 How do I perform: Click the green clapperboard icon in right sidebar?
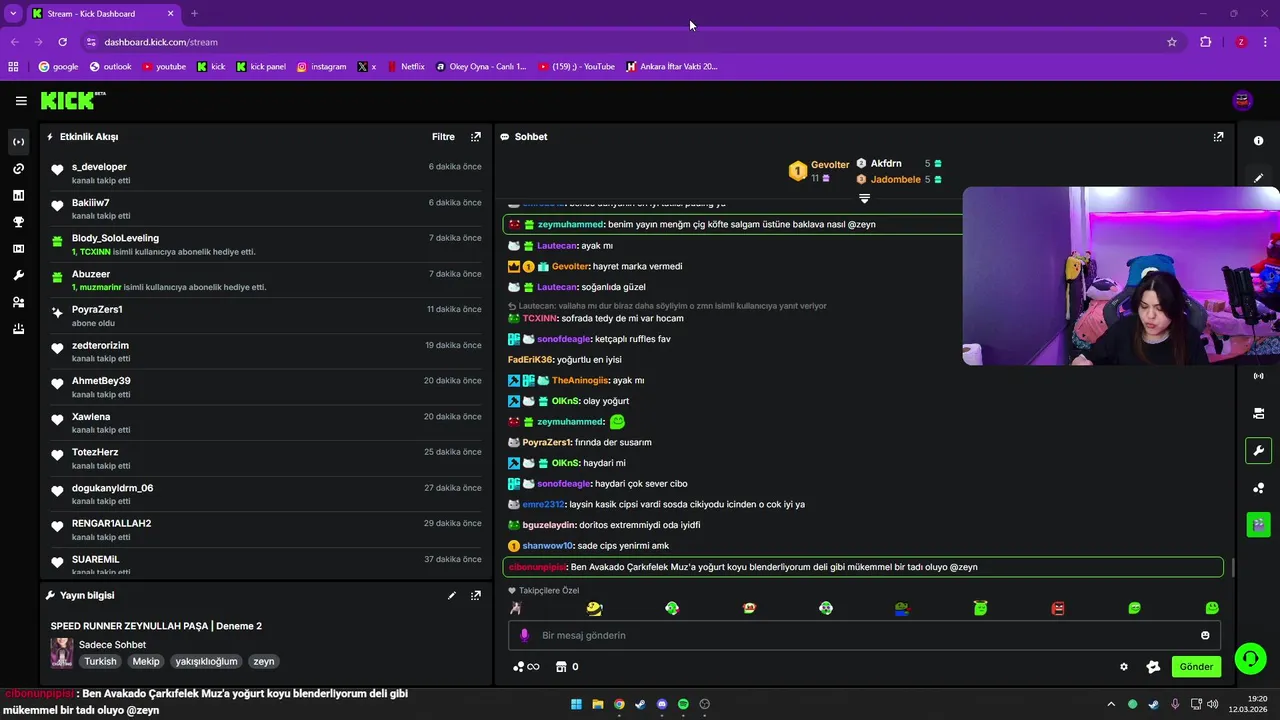pos(1258,523)
